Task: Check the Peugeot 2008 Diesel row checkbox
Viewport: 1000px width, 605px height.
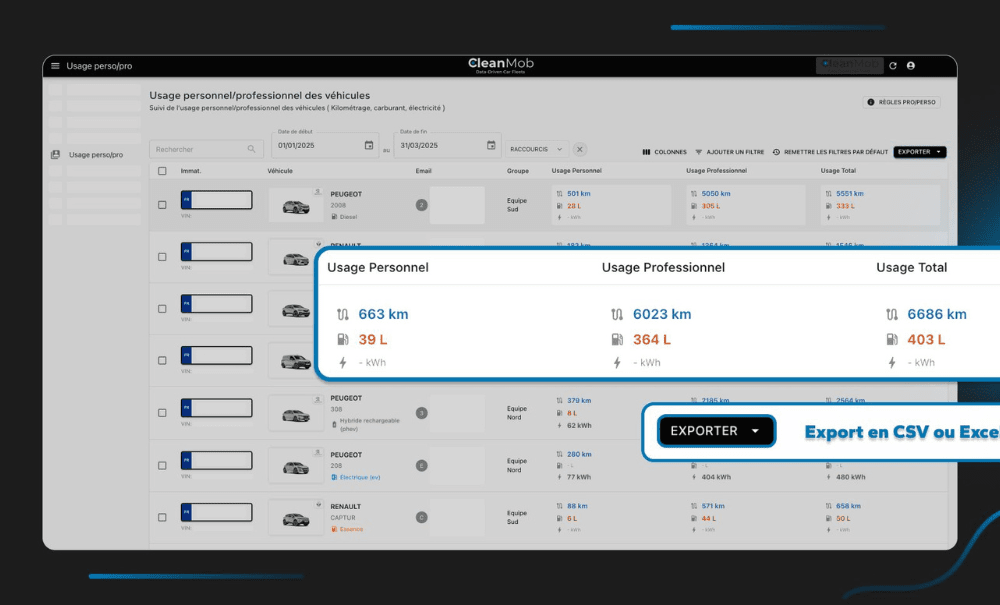Action: click(x=162, y=205)
